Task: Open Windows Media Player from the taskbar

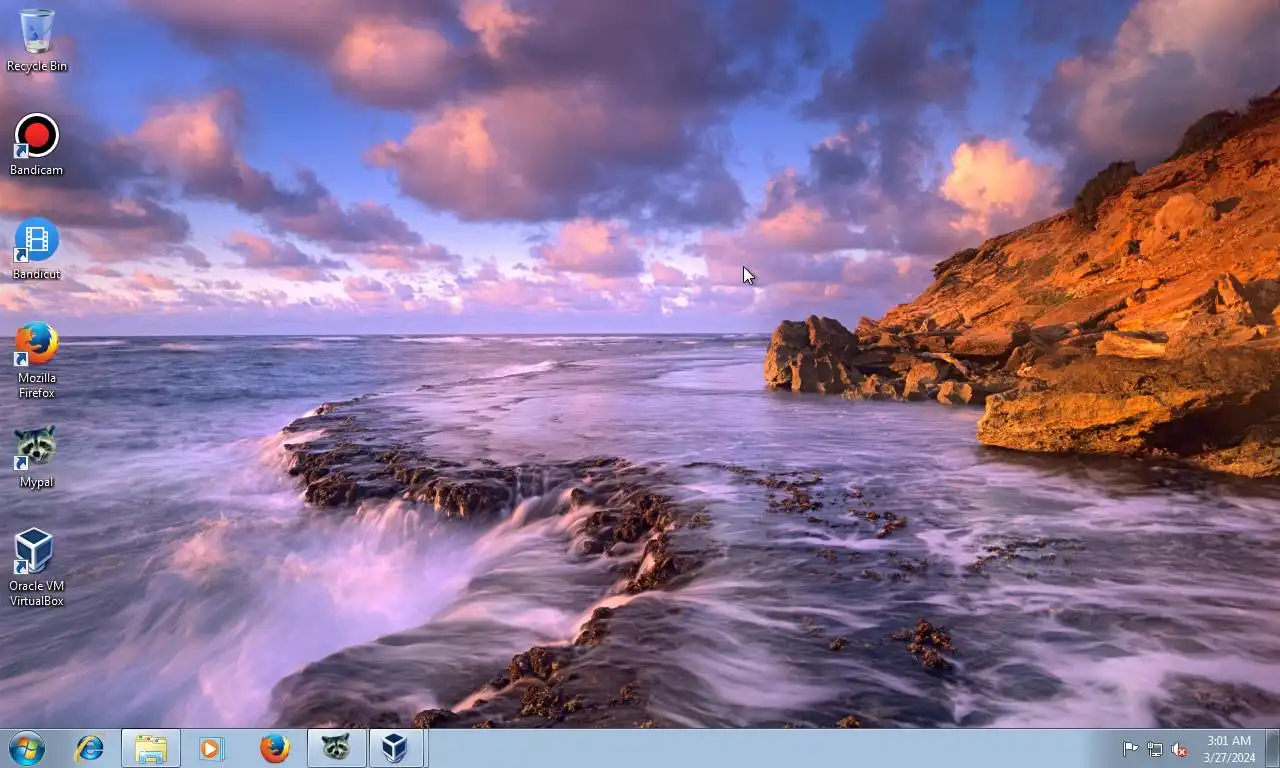Action: coord(212,748)
